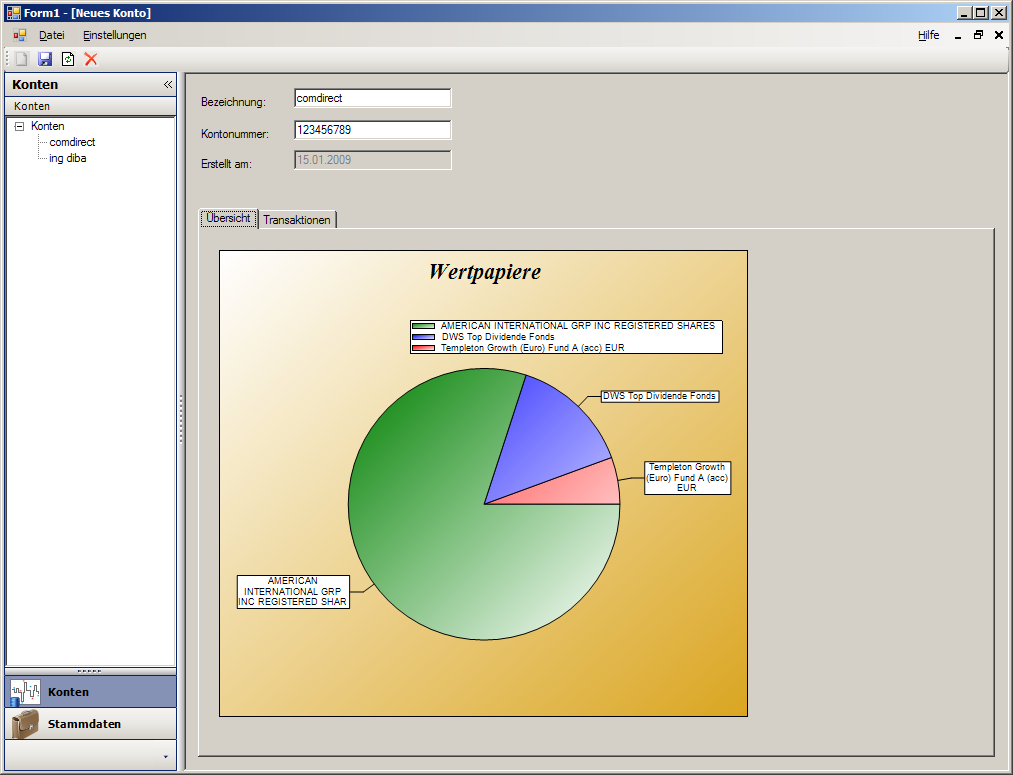1013x775 pixels.
Task: Click the Form1 title bar application icon
Action: tap(14, 12)
